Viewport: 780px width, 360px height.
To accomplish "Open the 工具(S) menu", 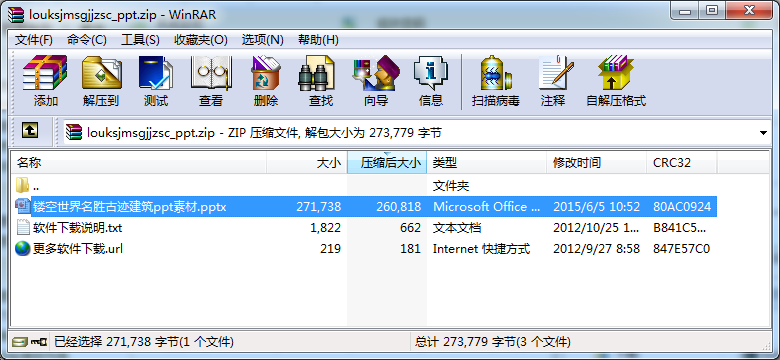I will coord(140,40).
